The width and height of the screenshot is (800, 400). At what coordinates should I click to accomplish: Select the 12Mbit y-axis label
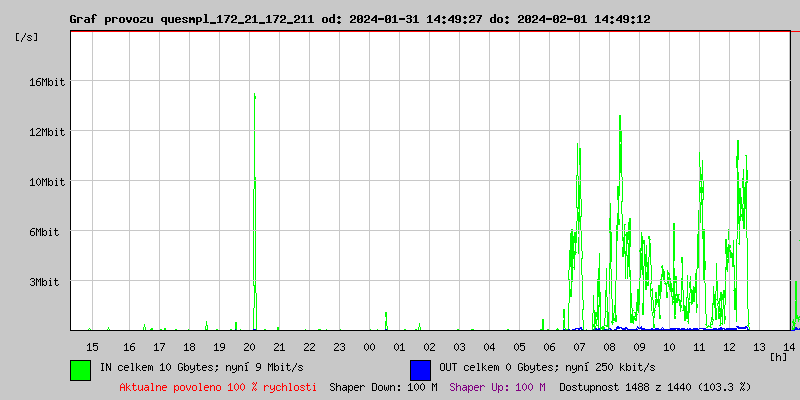pyautogui.click(x=46, y=132)
